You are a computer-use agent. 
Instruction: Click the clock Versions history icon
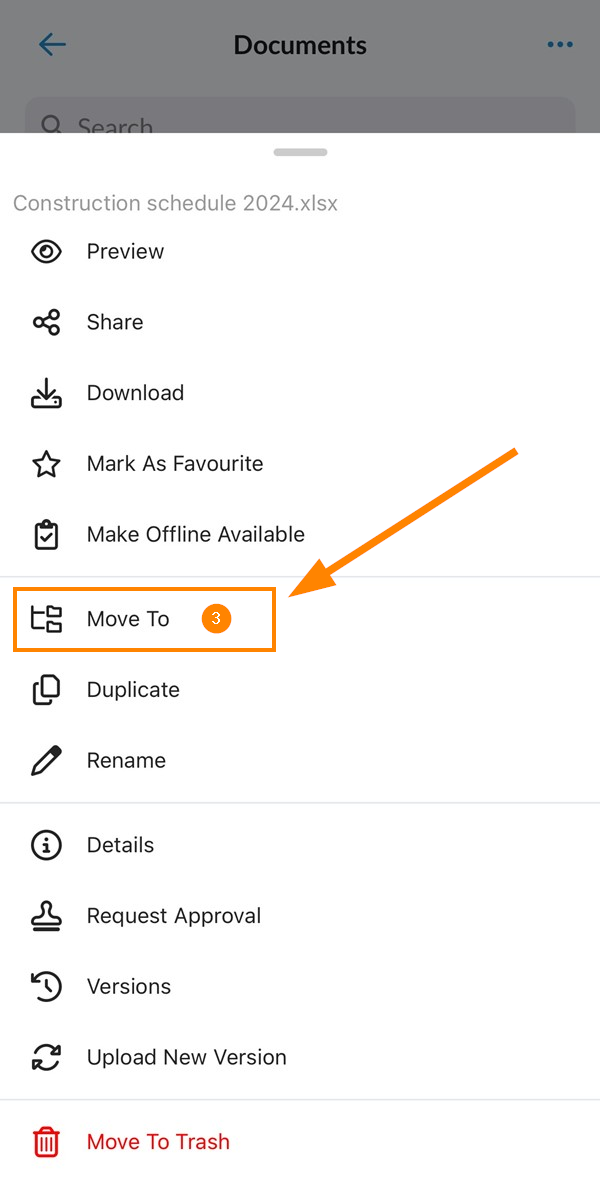point(46,986)
